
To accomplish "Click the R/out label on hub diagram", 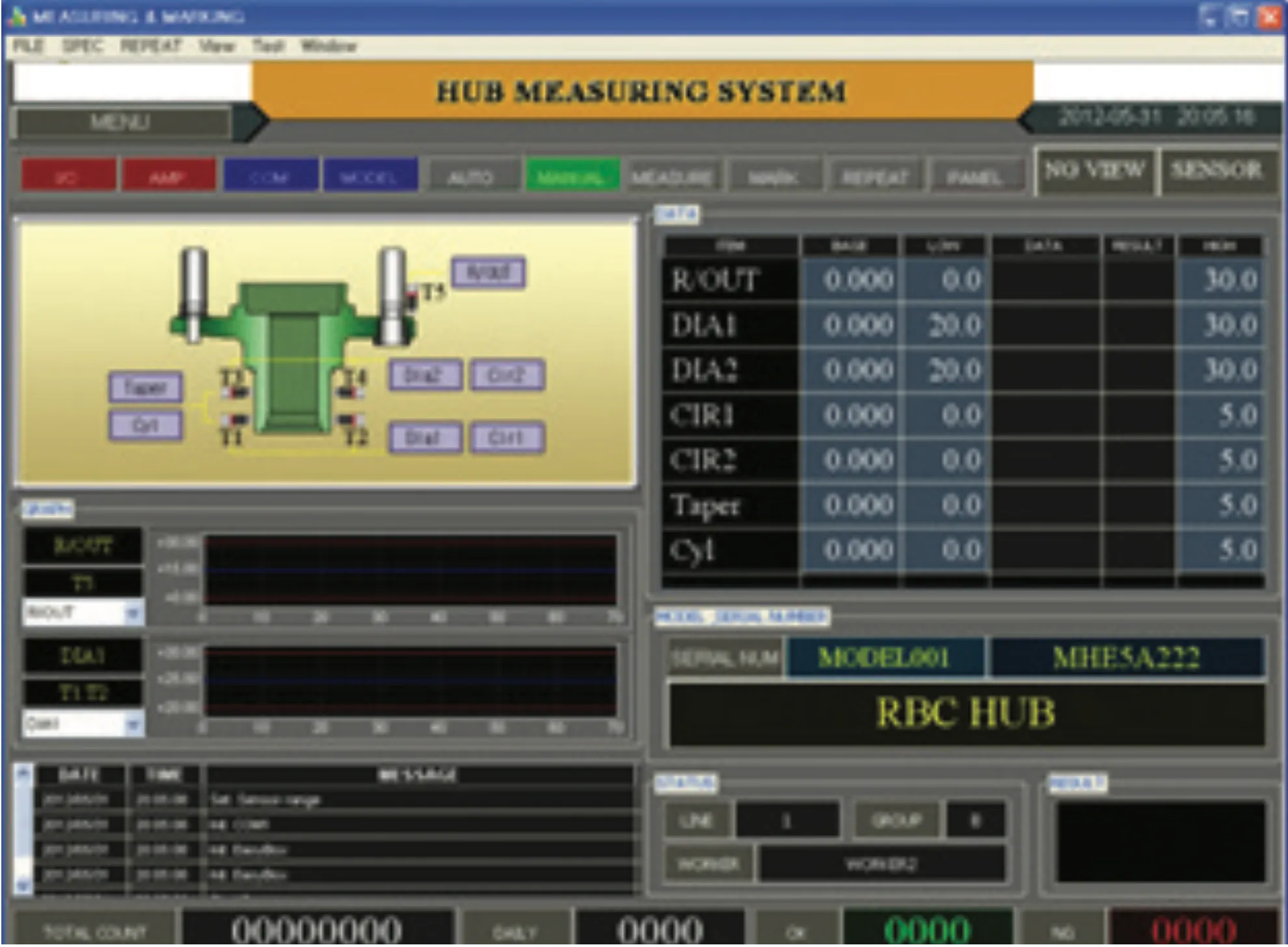I will pos(488,273).
